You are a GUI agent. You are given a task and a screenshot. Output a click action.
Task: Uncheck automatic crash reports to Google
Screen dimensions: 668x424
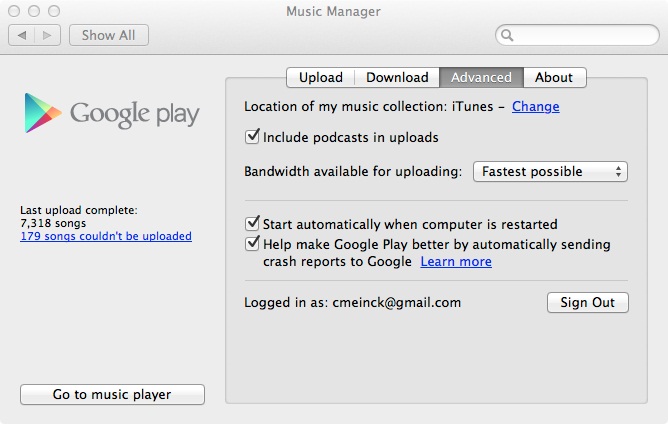252,244
